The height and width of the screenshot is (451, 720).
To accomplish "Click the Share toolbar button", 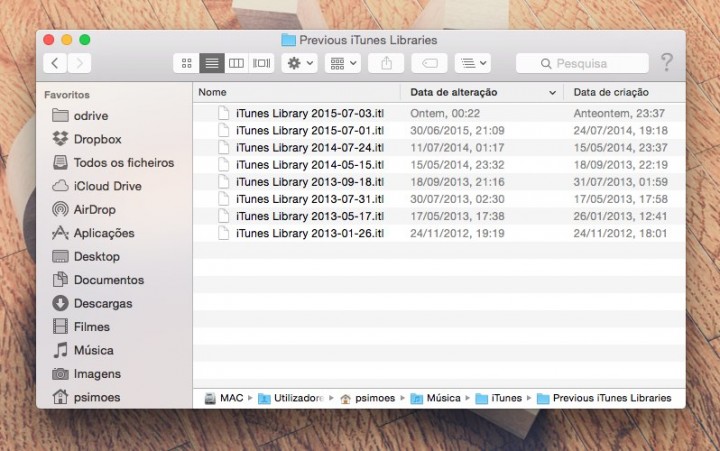I will coord(386,63).
